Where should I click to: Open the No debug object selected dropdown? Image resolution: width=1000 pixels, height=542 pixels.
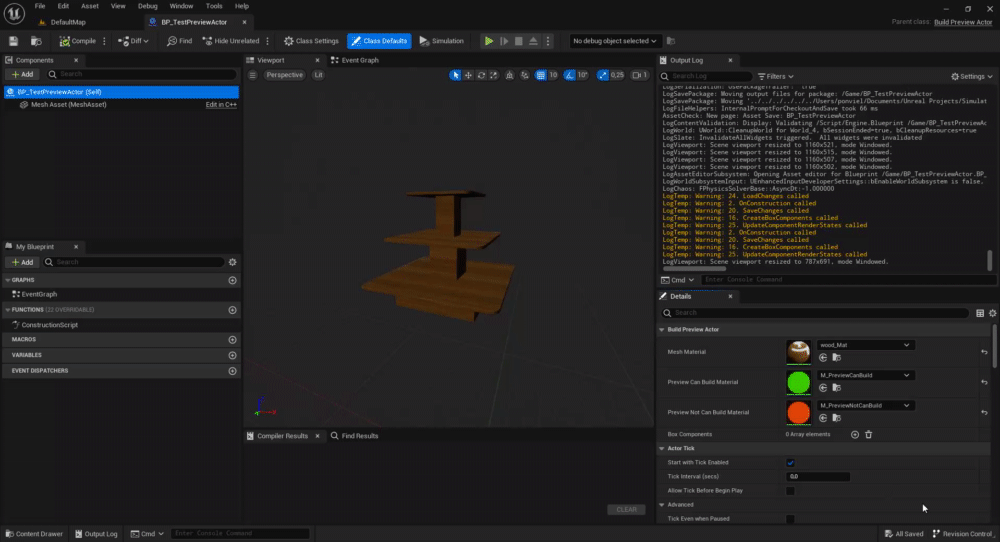pos(615,41)
